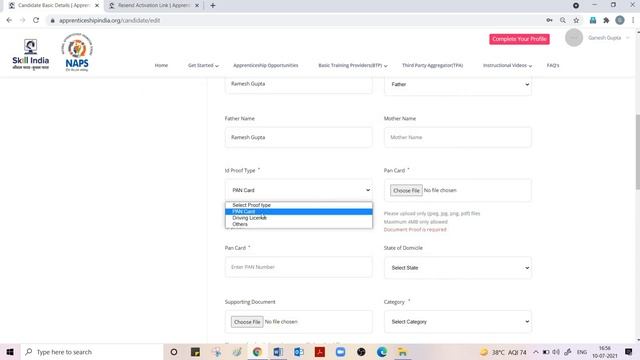
Task: Bookmark this page with star icon
Action: [576, 20]
